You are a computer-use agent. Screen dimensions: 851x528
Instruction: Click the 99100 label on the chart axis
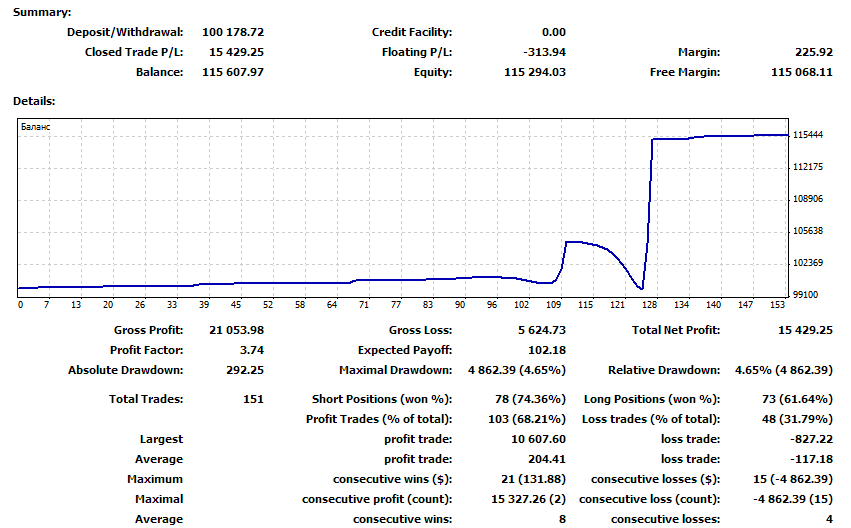tap(805, 295)
